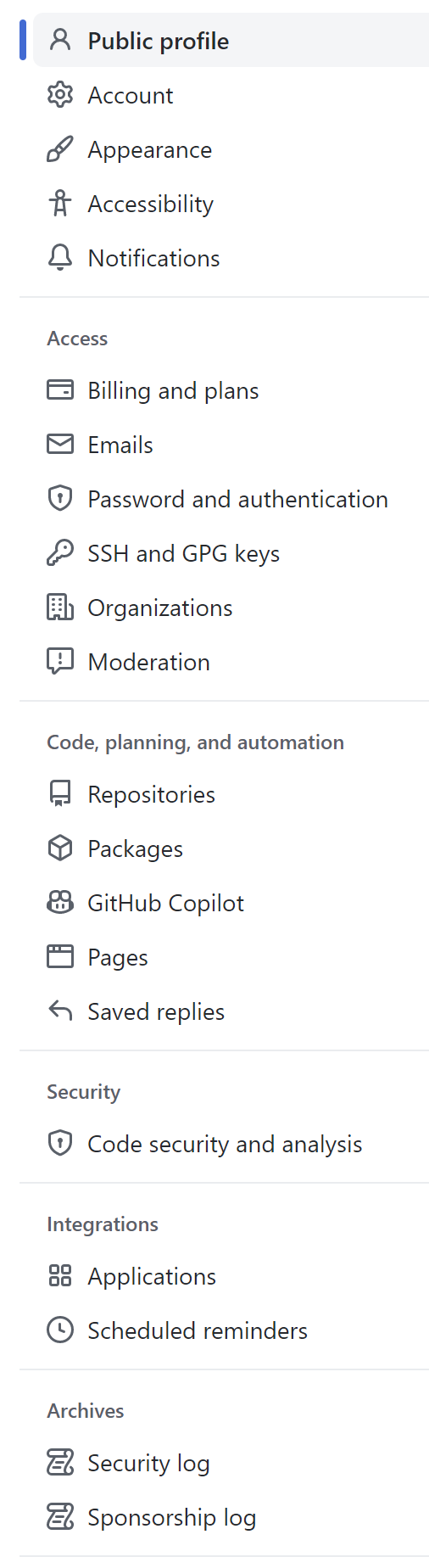This screenshot has height=1568, width=429.
Task: Click the Billing and plans credit card icon
Action: 60,390
